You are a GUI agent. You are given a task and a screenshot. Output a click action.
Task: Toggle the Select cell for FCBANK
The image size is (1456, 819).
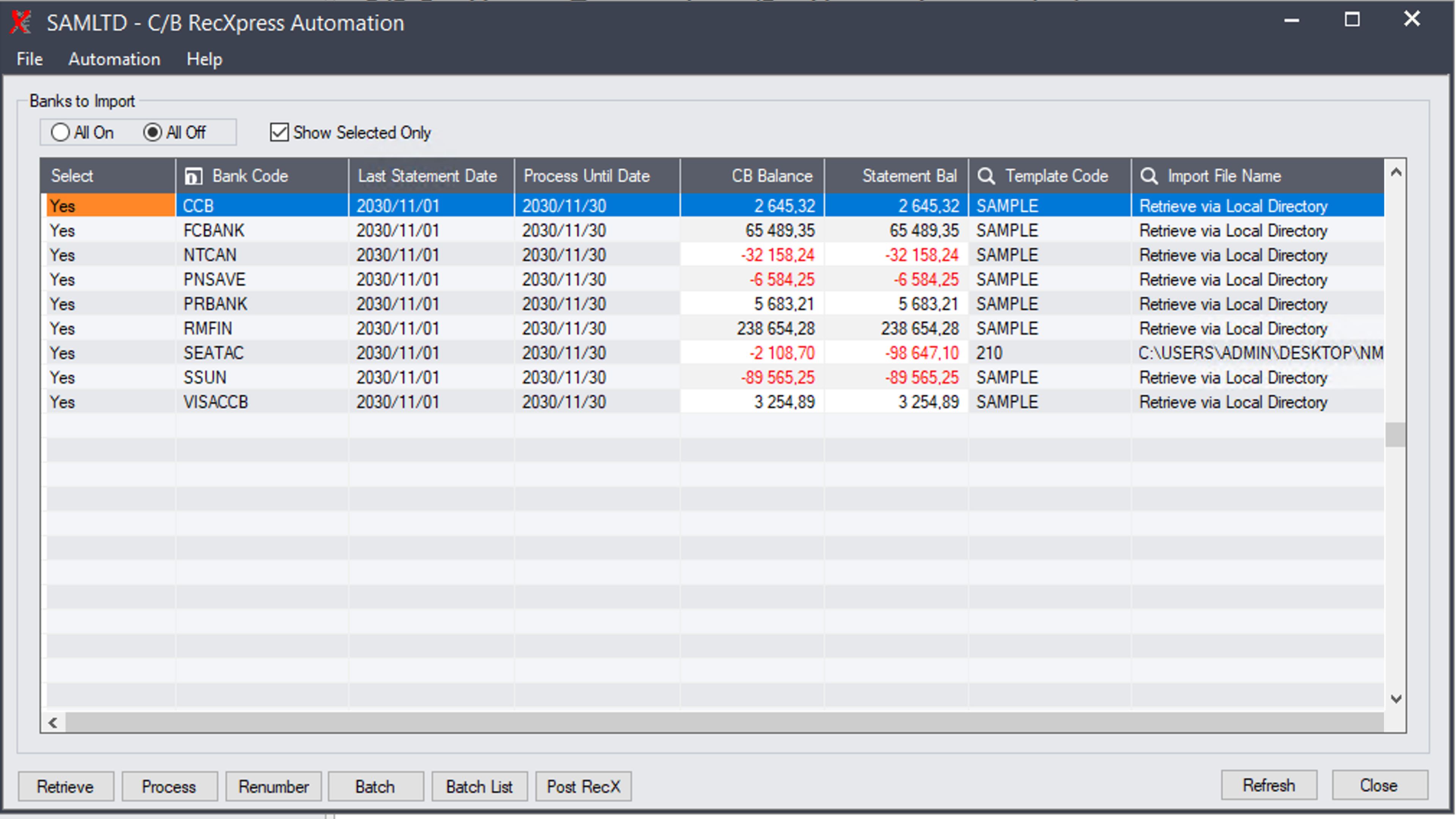111,231
